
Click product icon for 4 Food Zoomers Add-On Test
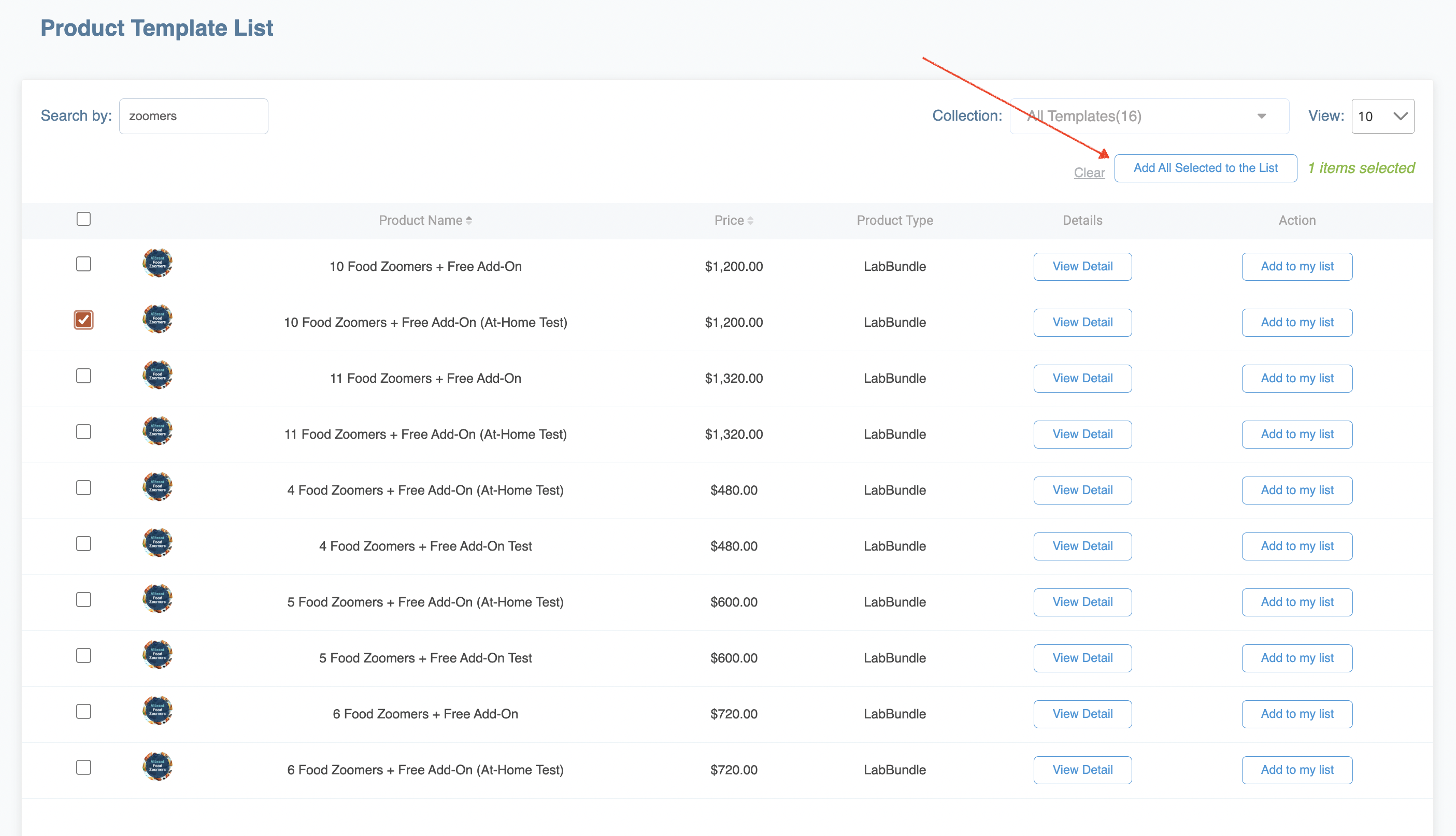[x=158, y=543]
